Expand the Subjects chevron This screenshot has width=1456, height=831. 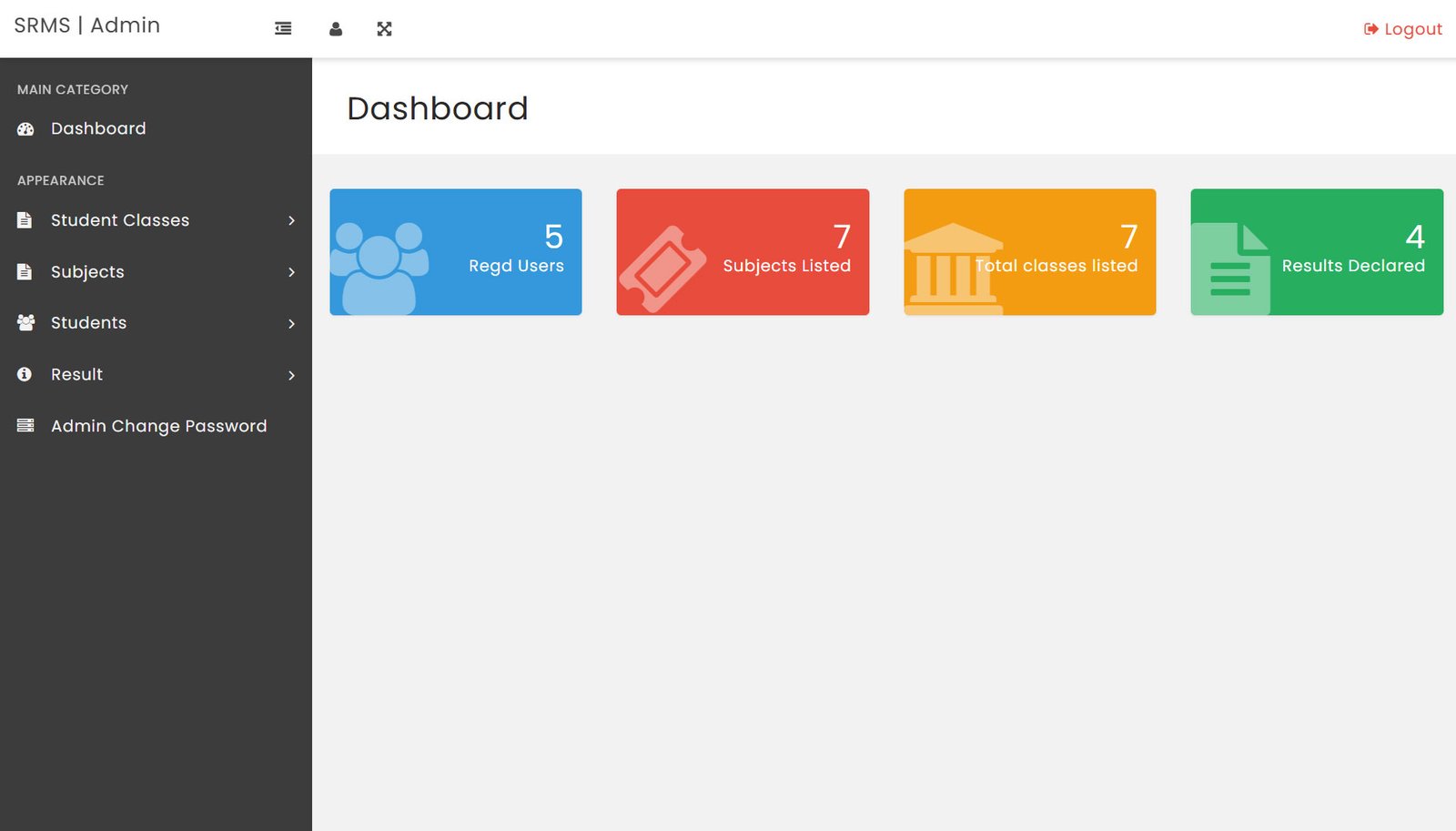tap(291, 272)
